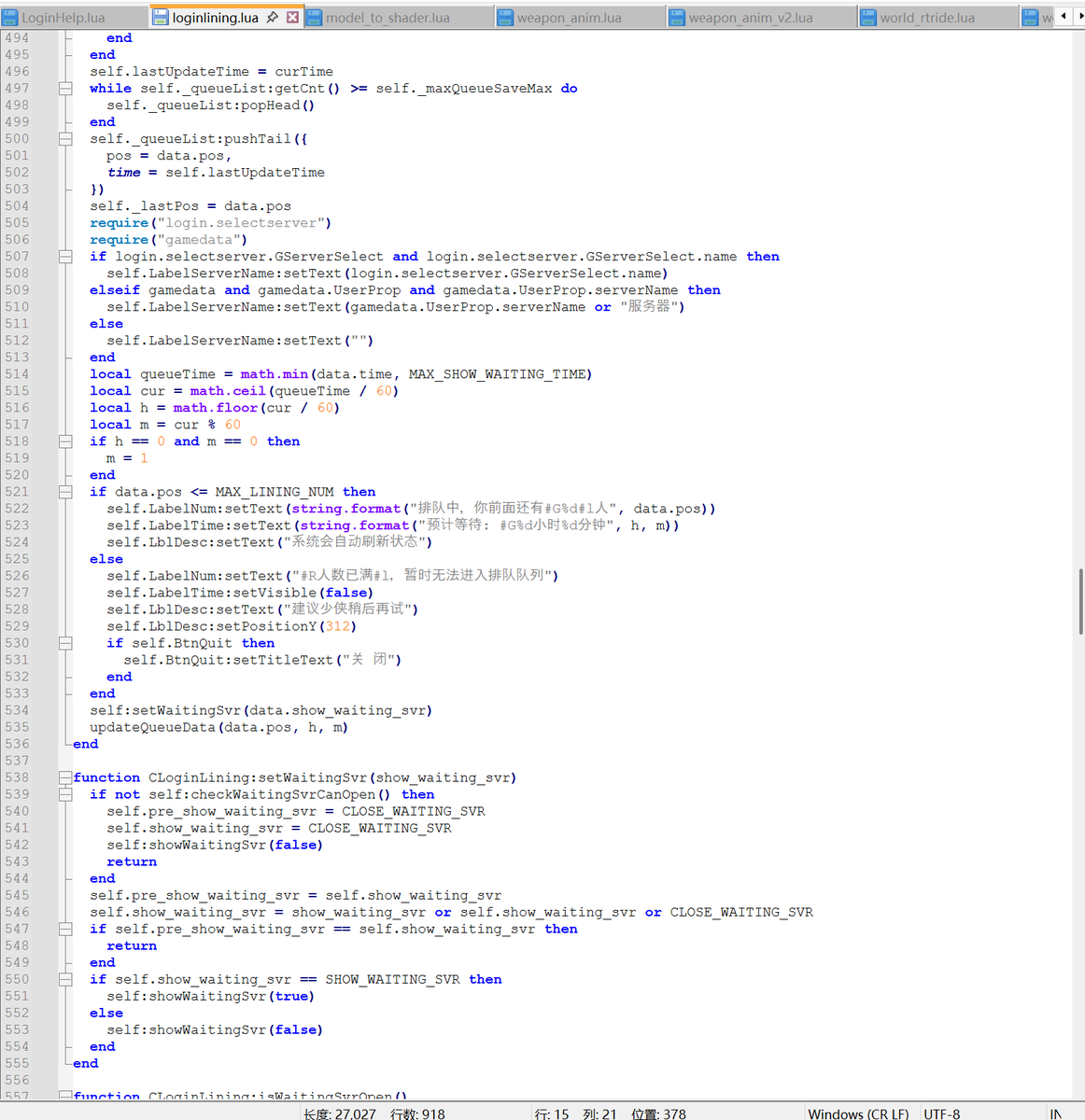
Task: Collapse the pushTail block at line 500
Action: (x=65, y=139)
